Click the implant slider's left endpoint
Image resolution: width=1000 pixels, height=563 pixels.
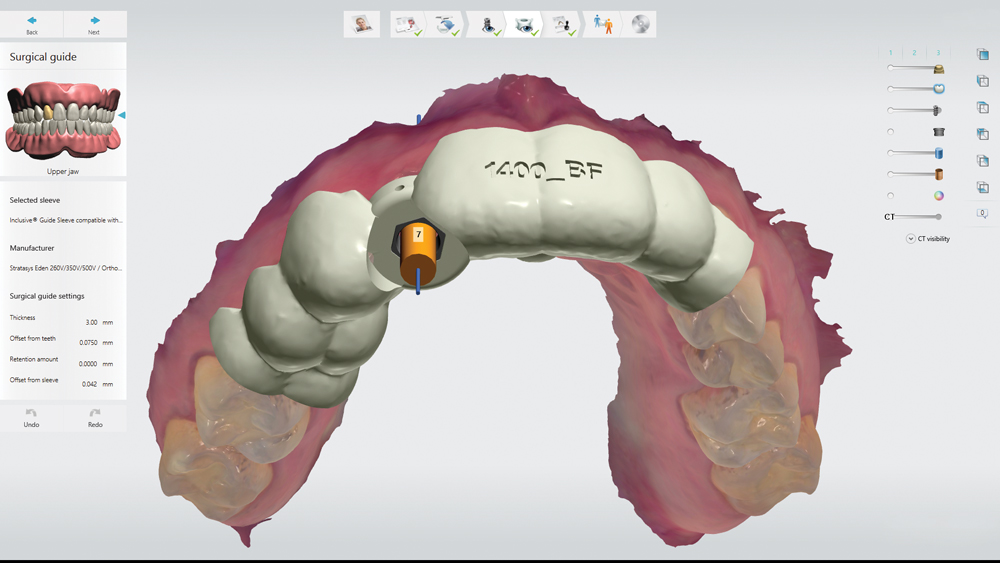pos(890,110)
